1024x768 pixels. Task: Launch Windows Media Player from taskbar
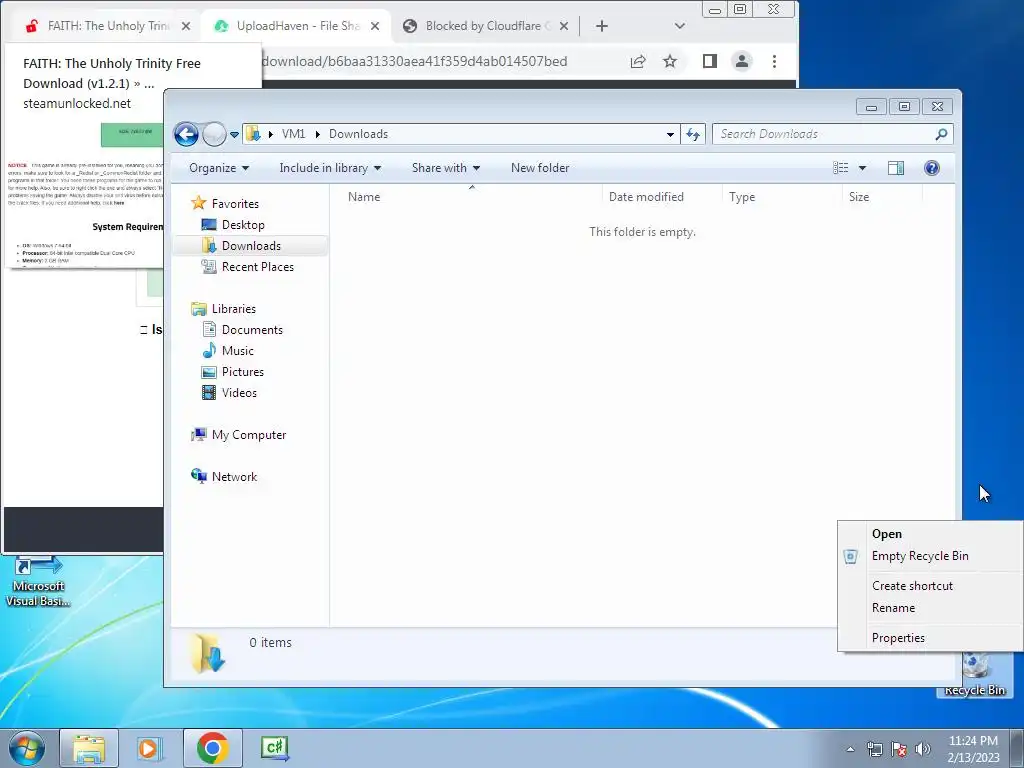coord(150,748)
